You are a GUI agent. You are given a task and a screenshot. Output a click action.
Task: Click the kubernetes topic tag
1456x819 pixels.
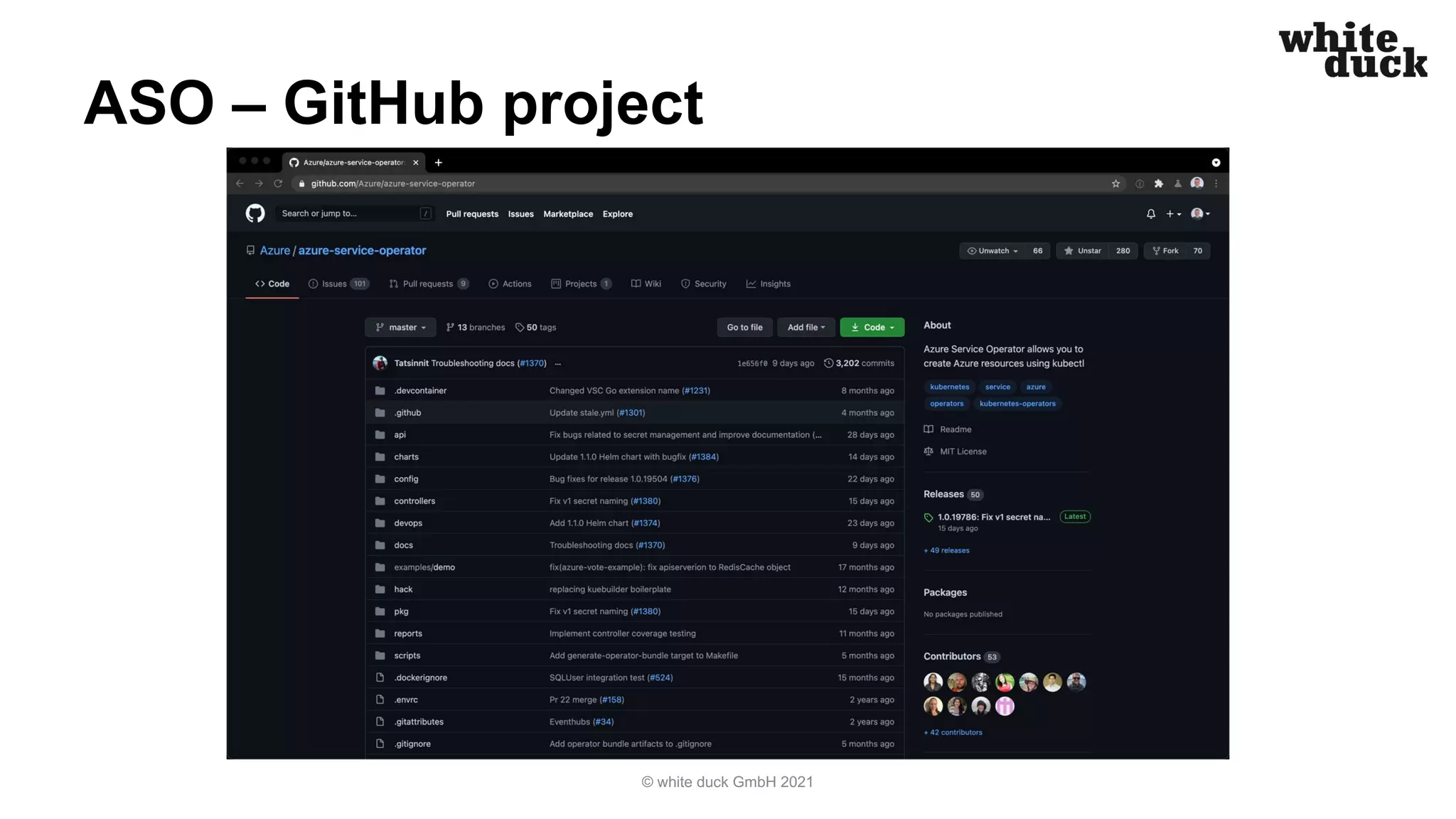click(x=950, y=387)
